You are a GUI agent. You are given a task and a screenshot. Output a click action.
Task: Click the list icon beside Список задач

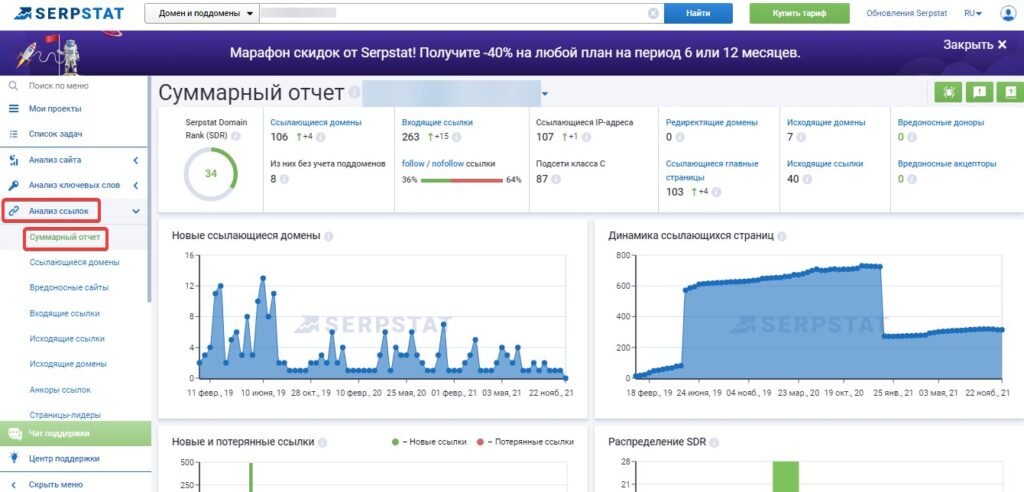click(x=13, y=134)
